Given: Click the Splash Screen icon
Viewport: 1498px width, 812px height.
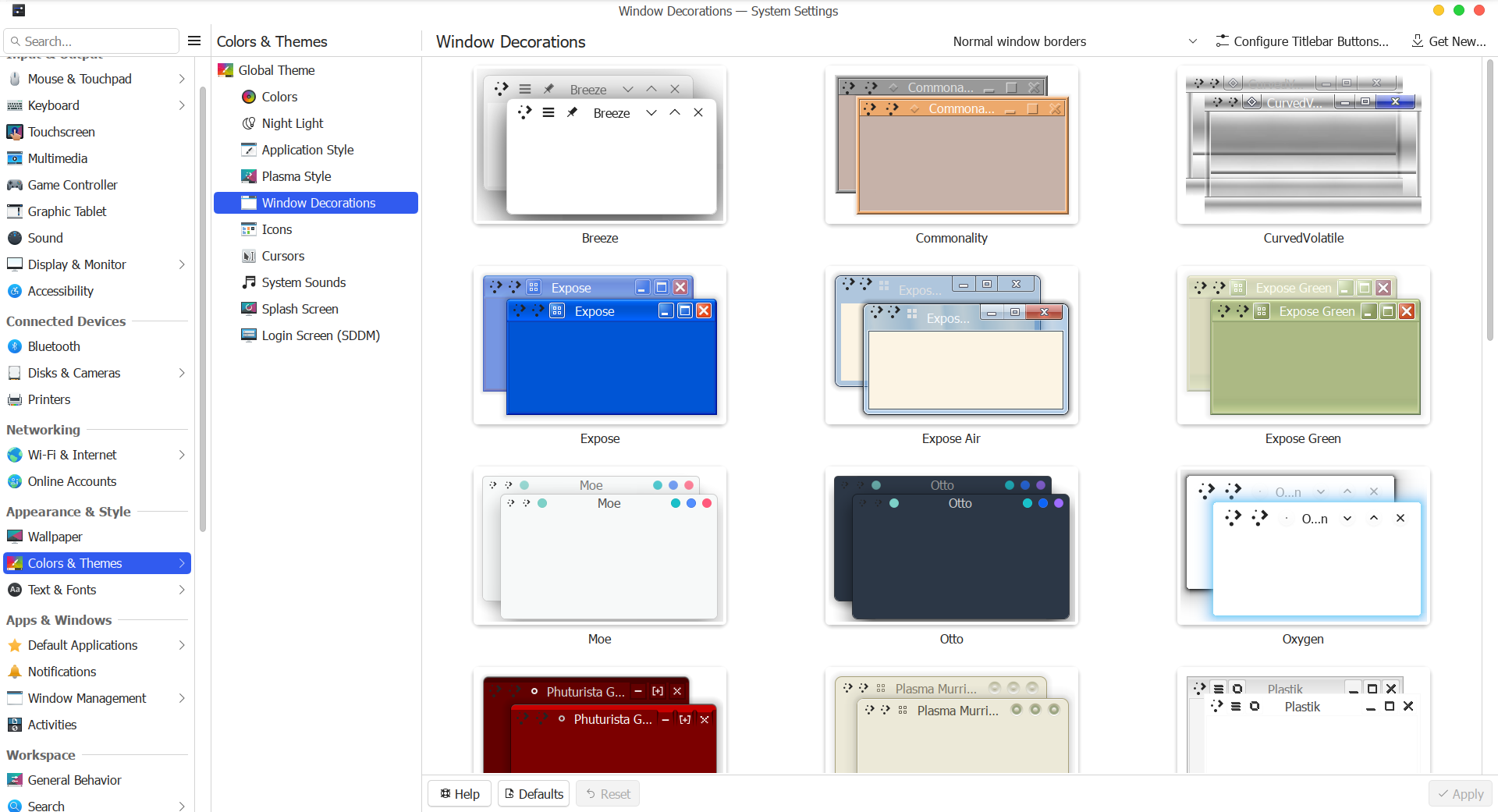Looking at the screenshot, I should [249, 309].
